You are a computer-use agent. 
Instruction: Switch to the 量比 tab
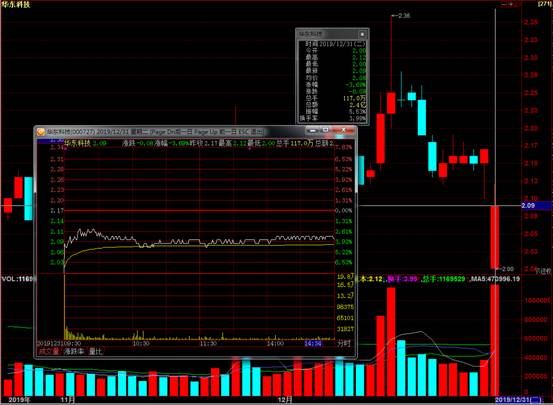tap(95, 351)
